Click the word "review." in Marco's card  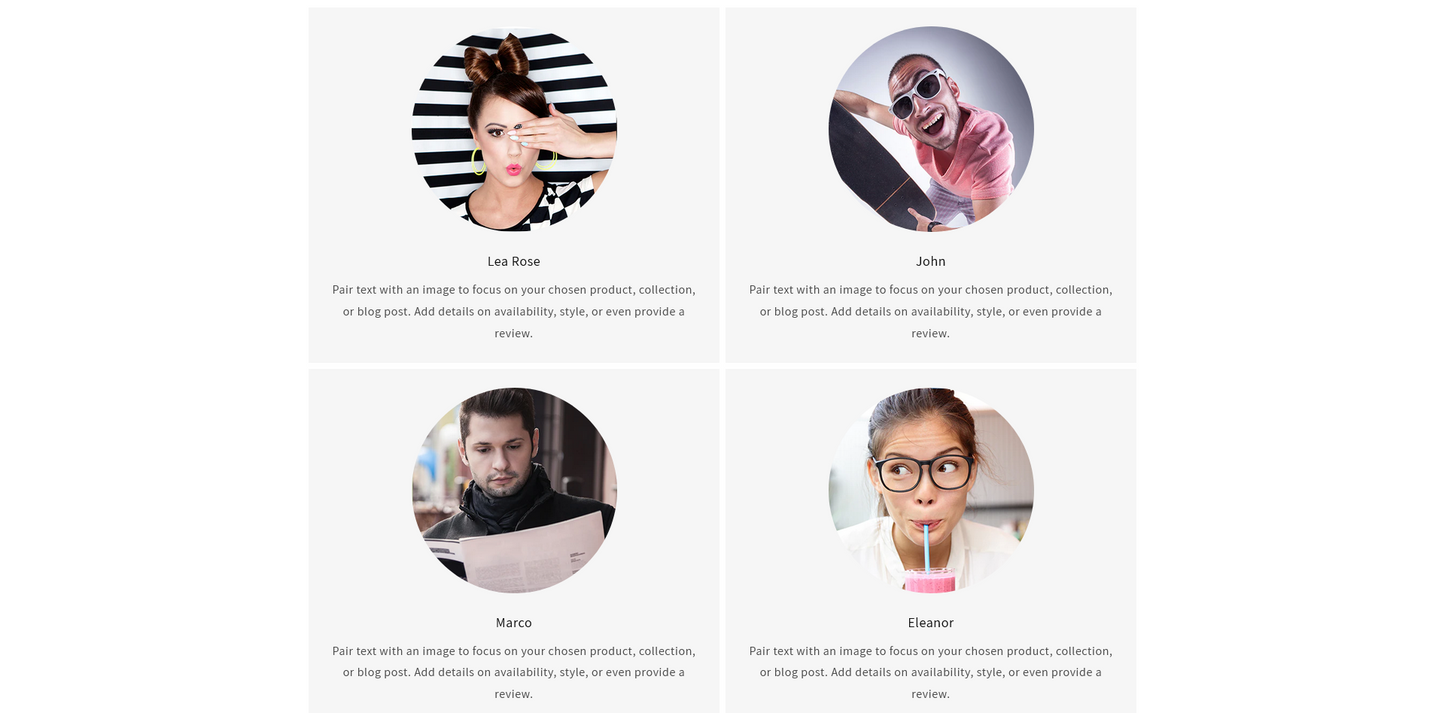coord(514,694)
